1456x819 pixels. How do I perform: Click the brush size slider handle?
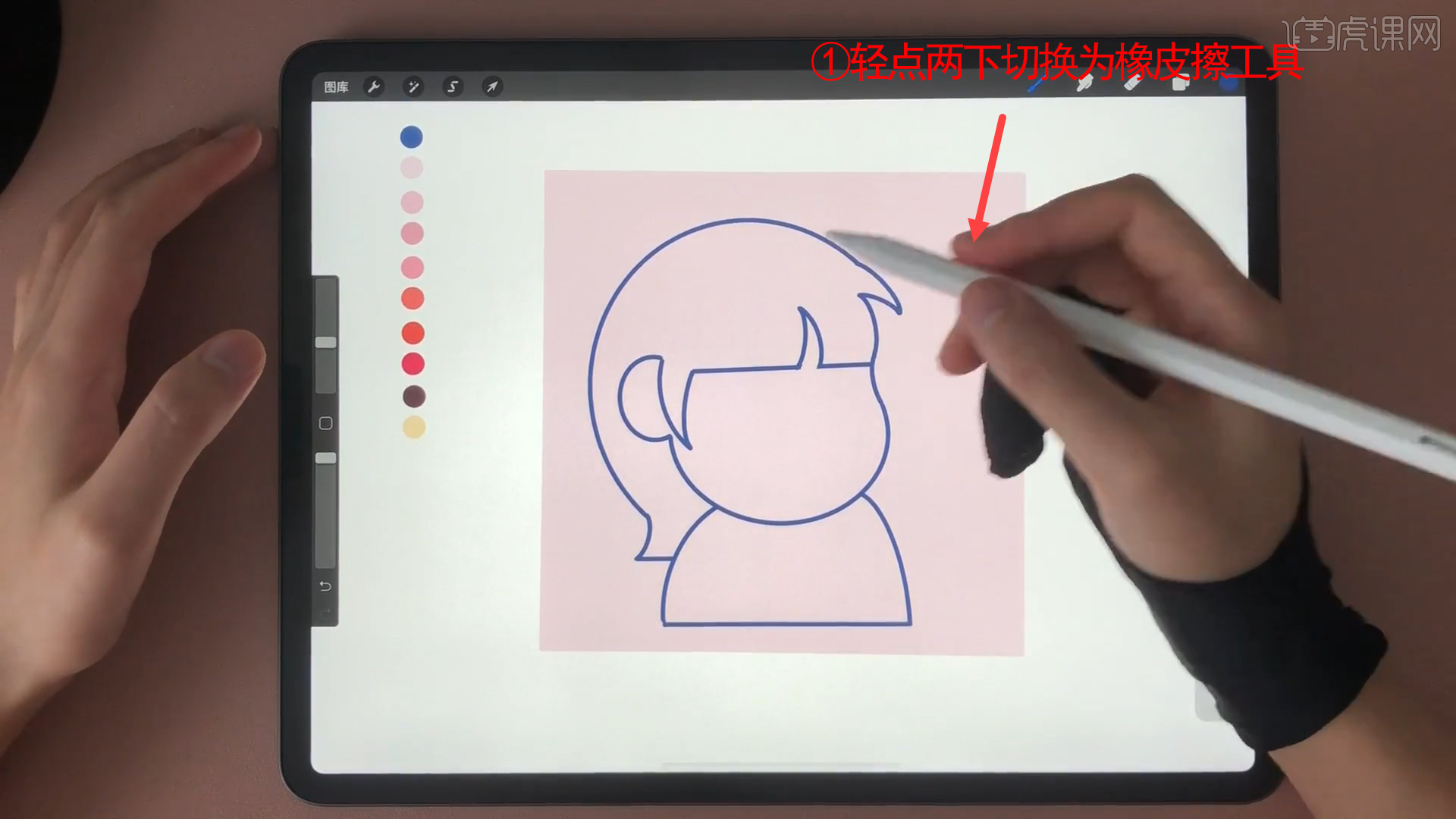[326, 343]
